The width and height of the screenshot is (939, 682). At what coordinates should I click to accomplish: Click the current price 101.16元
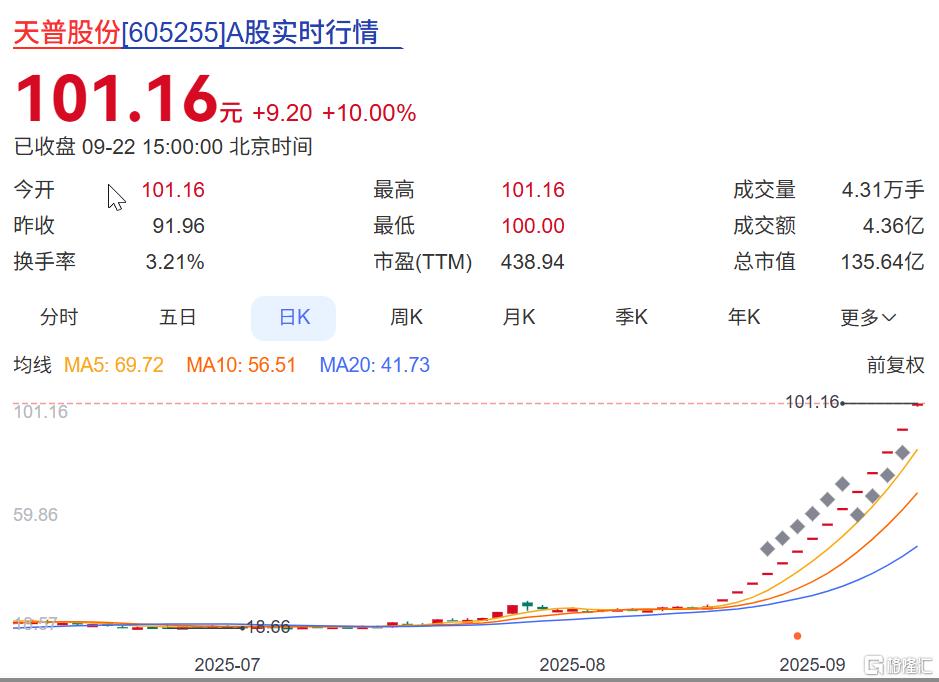point(129,98)
